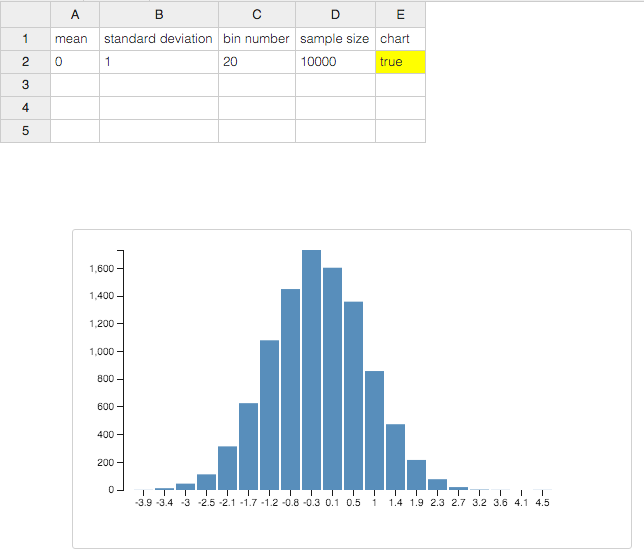Image resolution: width=644 pixels, height=557 pixels.
Task: Click the histogram bar at -3
Action: click(x=186, y=487)
